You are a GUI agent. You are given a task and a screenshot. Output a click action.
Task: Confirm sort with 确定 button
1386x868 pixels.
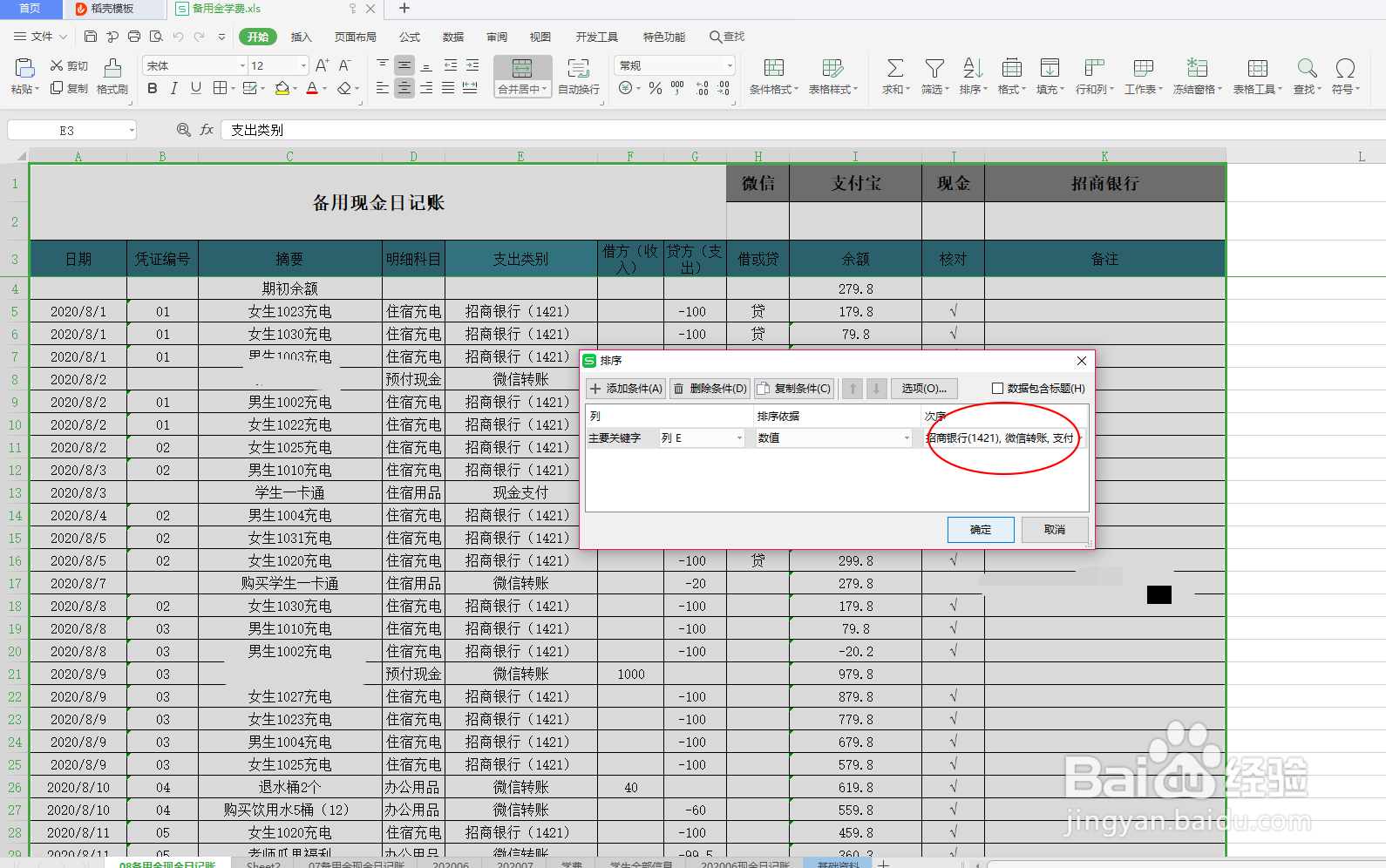981,530
